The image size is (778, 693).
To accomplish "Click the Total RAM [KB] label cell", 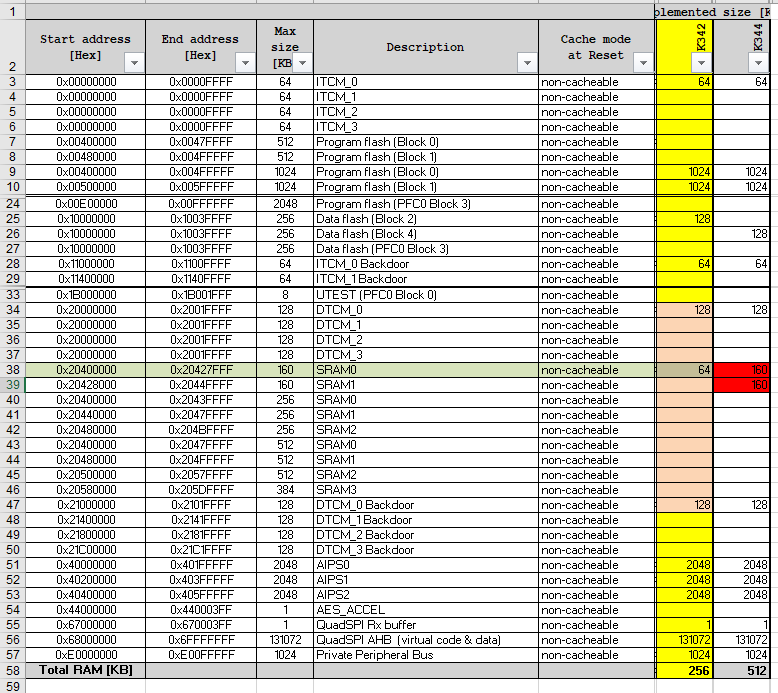I will tap(85, 671).
